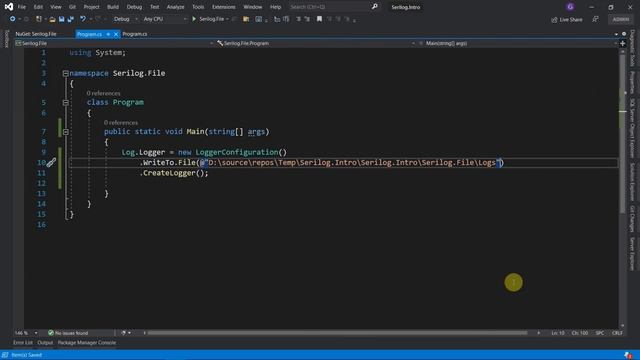Viewport: 640px width, 360px height.
Task: Open the Build menu
Action: pos(113,7)
